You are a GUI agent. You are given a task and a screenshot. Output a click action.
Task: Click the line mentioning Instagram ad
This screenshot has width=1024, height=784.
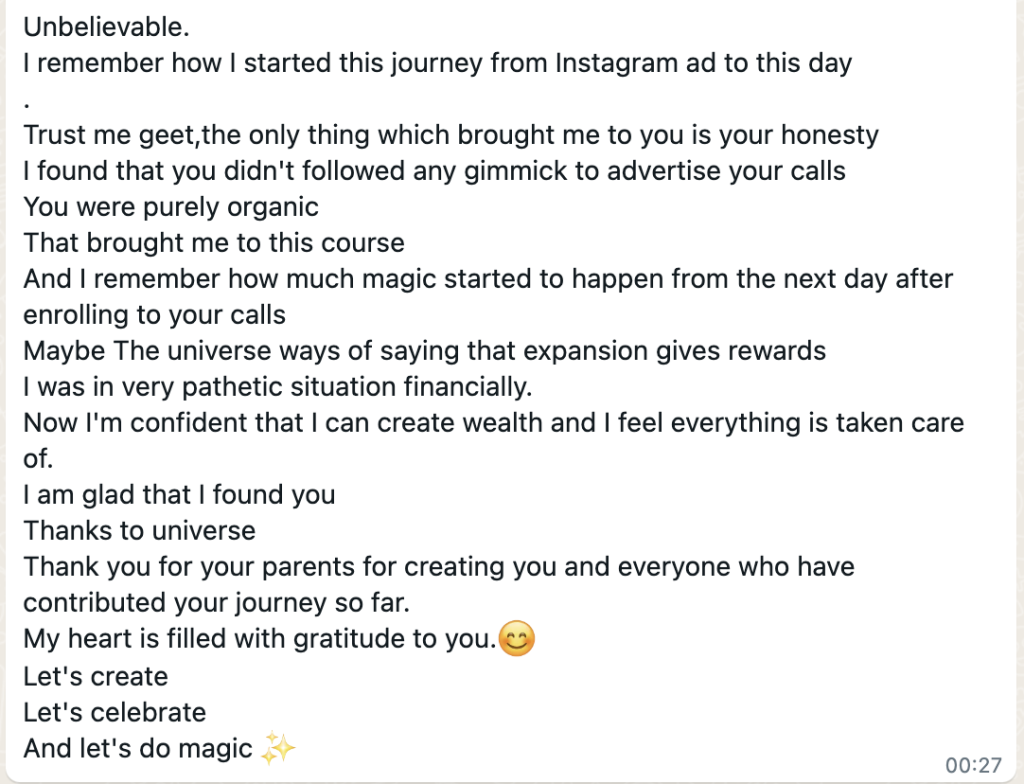(437, 64)
